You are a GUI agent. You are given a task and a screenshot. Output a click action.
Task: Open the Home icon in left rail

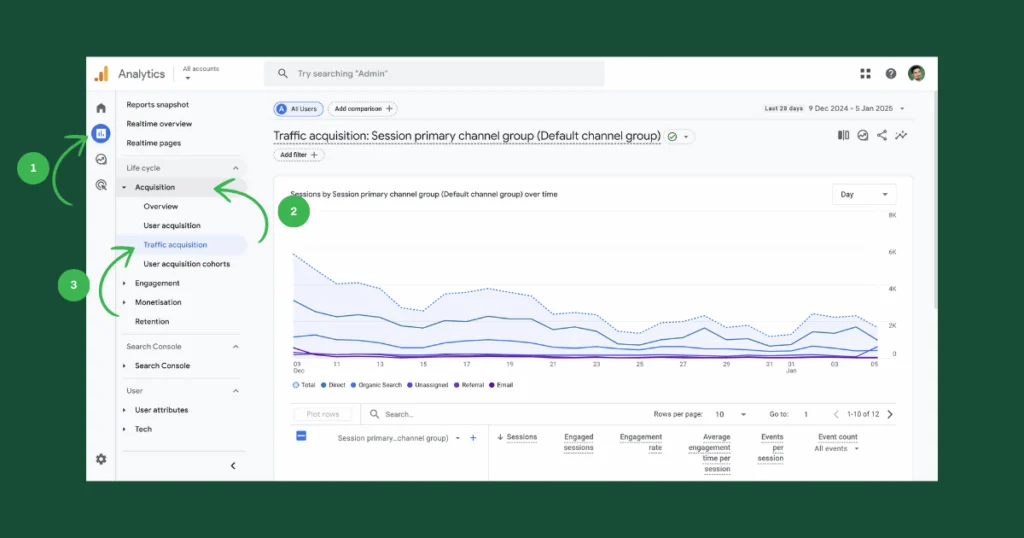coord(101,108)
